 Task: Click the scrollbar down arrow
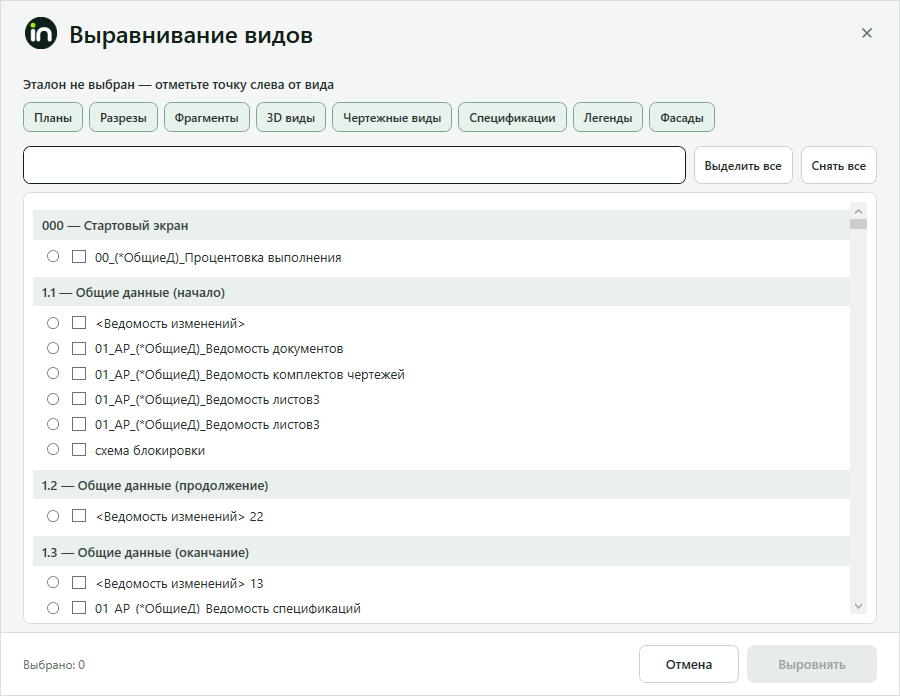[x=858, y=606]
